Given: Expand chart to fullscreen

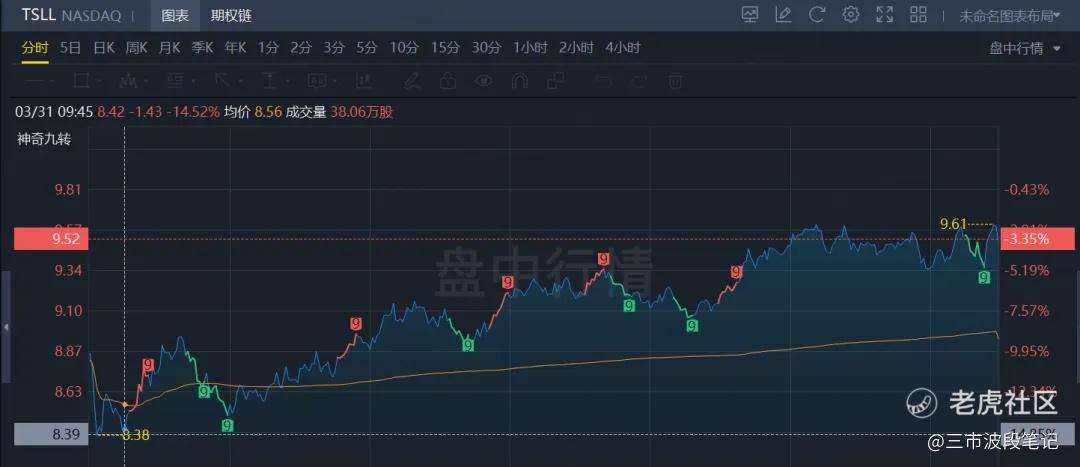Looking at the screenshot, I should click(x=884, y=14).
